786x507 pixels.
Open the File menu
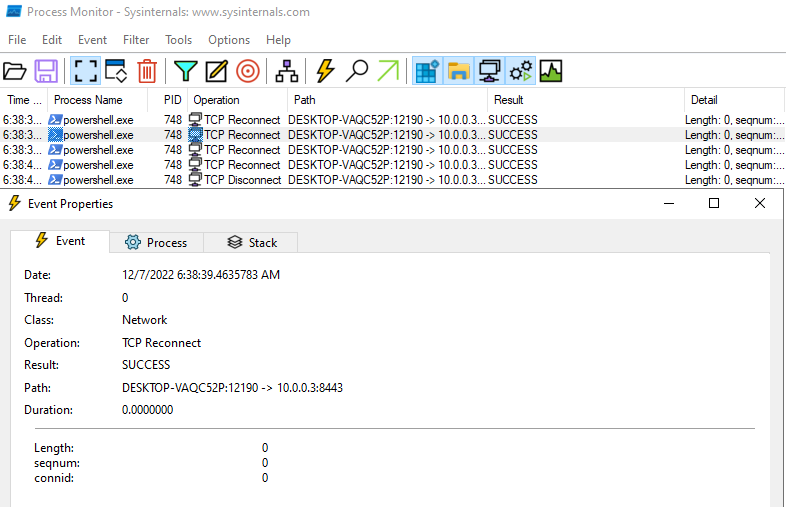pos(17,40)
